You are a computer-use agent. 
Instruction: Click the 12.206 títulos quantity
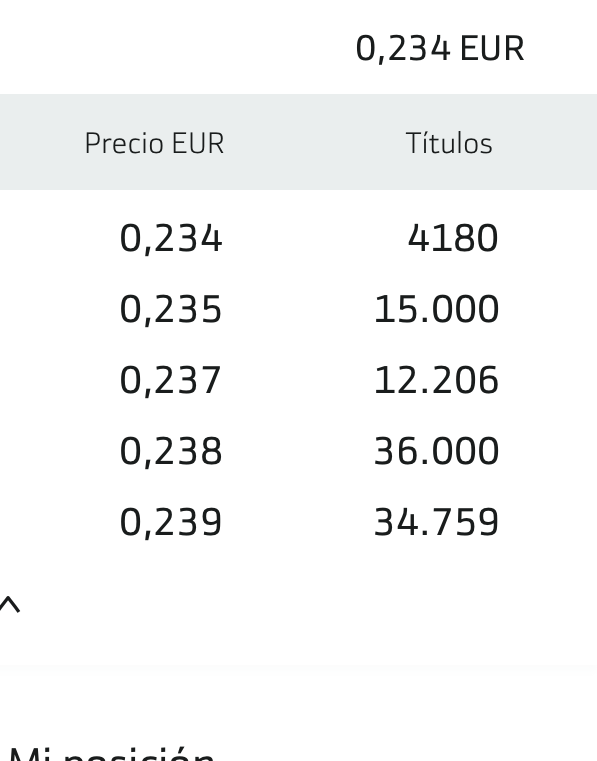(x=436, y=380)
